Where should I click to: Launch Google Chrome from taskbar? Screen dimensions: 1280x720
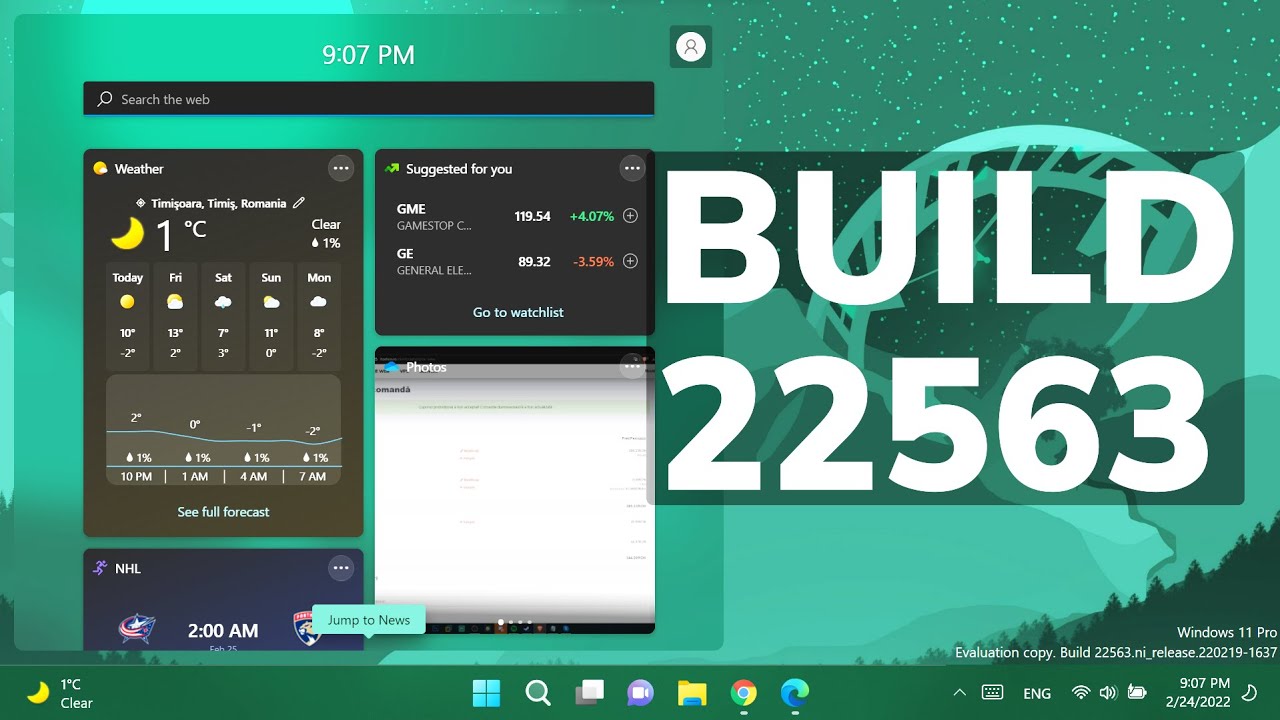coord(743,692)
